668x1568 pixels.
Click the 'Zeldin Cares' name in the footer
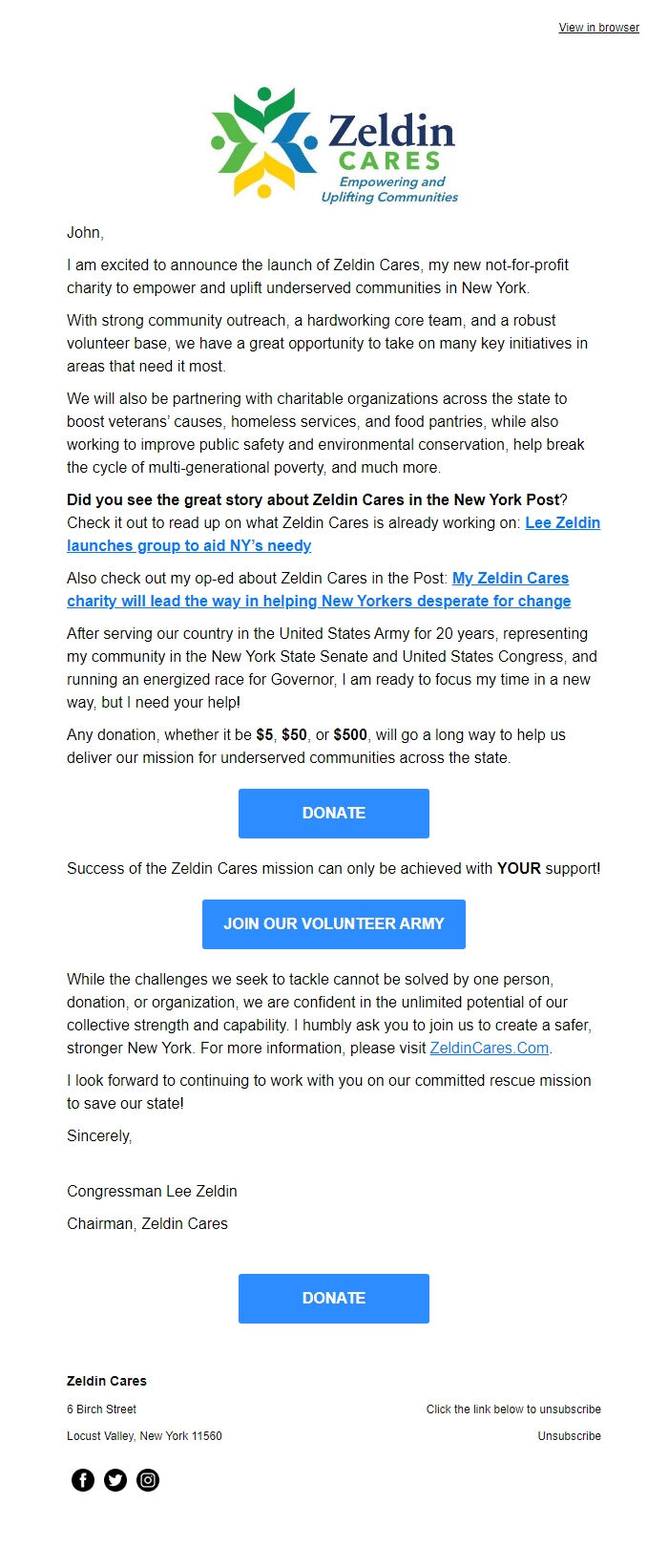pos(106,1381)
